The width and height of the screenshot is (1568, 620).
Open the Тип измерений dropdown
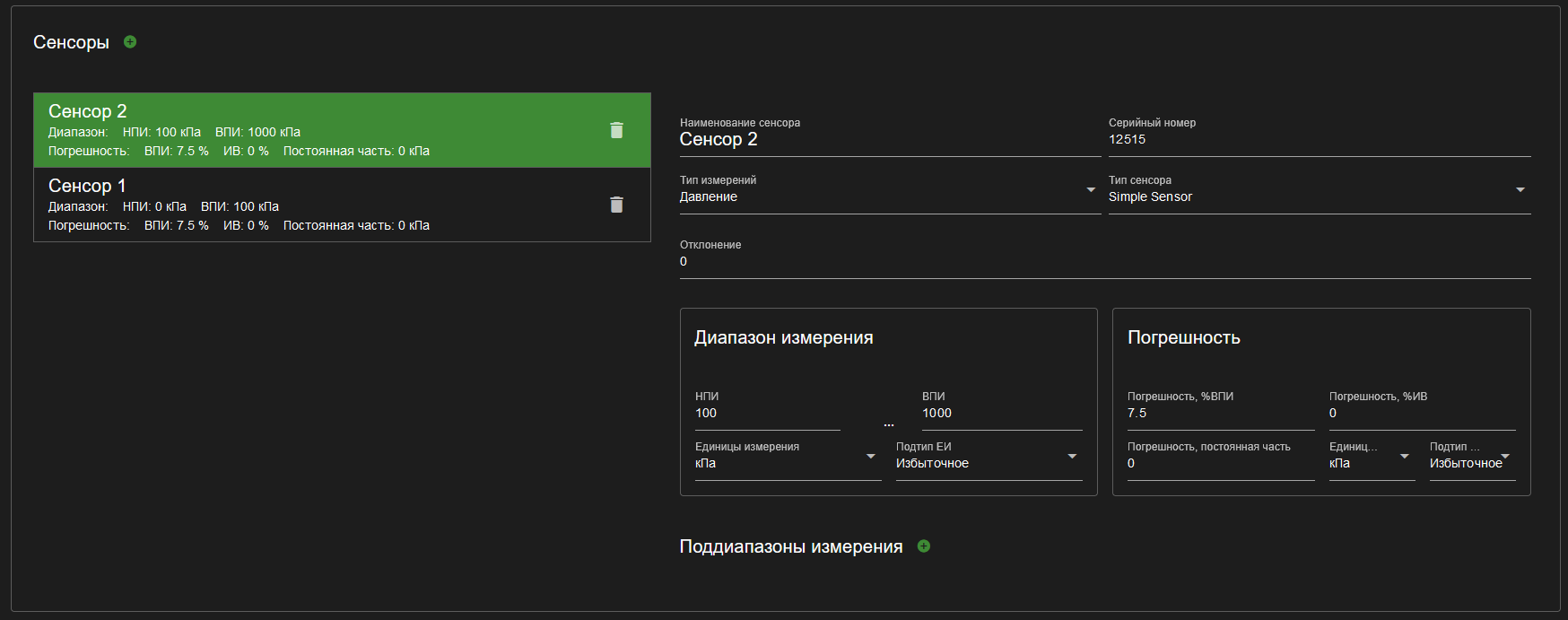(889, 191)
